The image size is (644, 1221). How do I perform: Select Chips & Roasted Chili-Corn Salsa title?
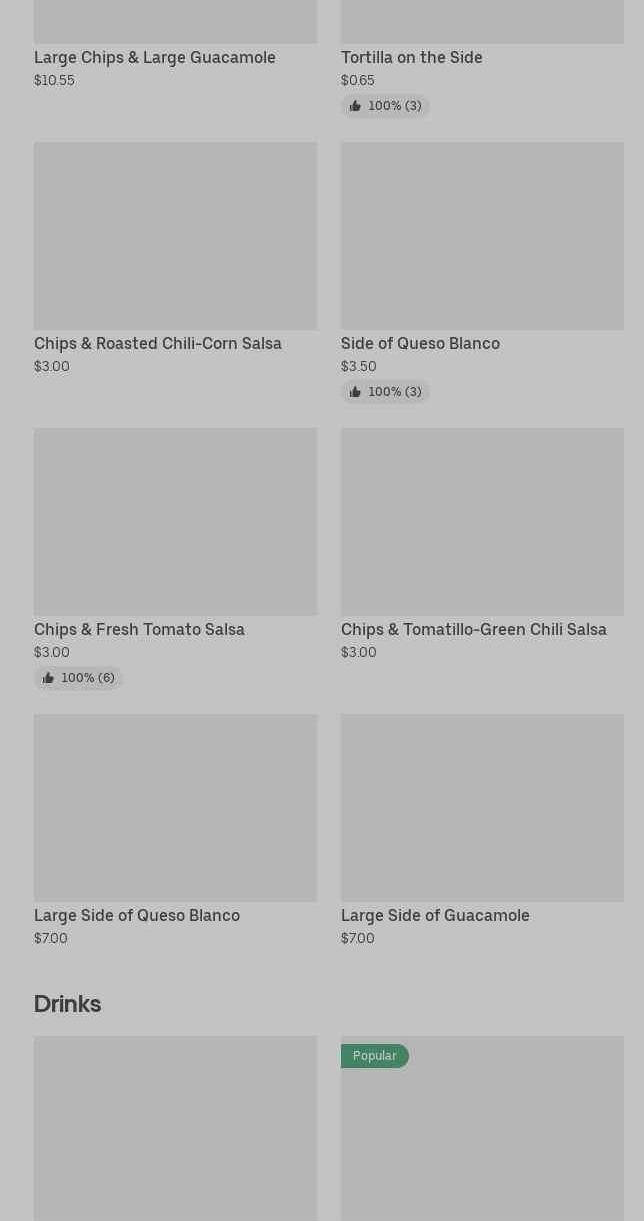coord(158,344)
